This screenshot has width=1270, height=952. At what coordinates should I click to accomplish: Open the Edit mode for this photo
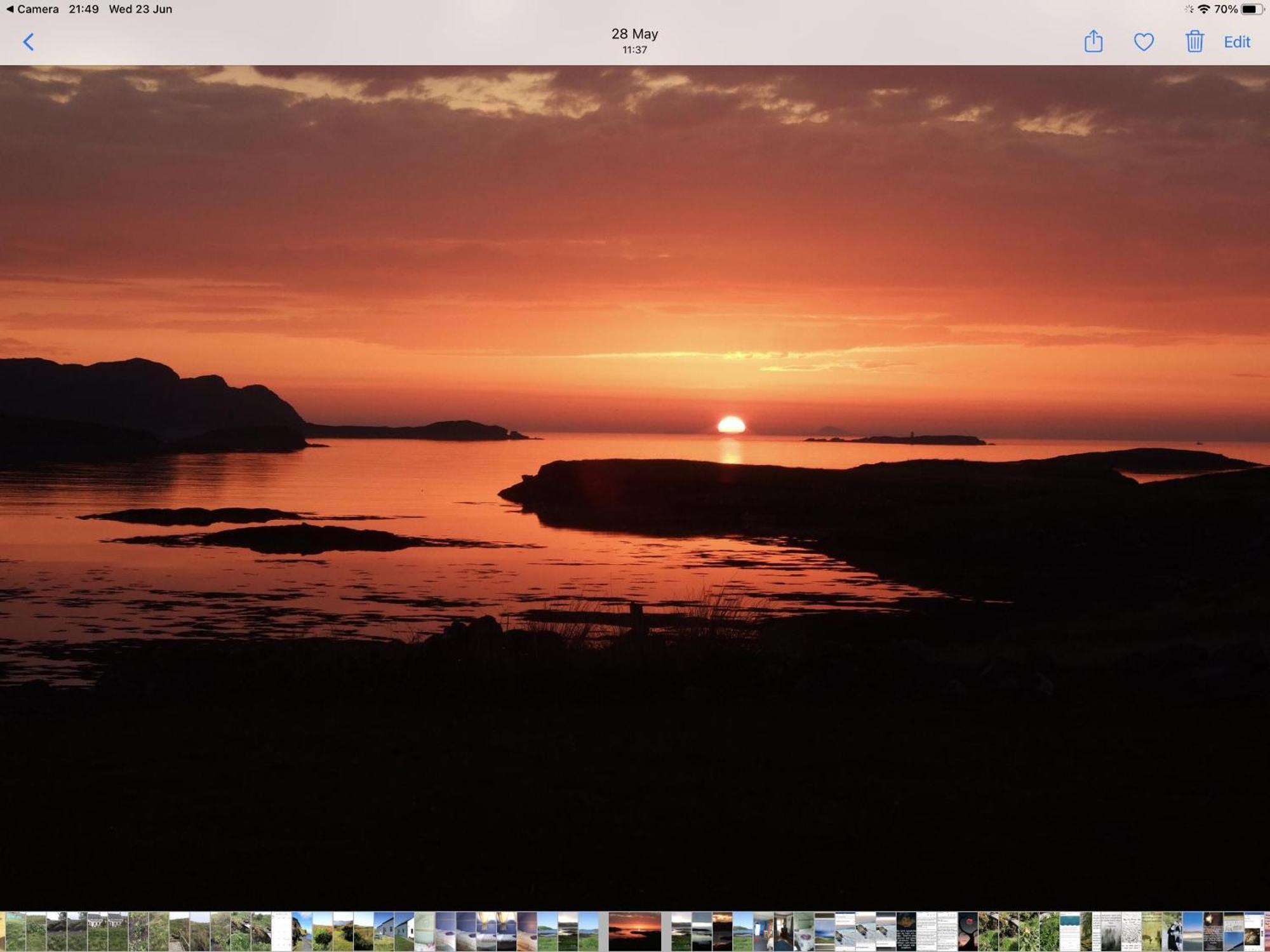click(x=1237, y=42)
